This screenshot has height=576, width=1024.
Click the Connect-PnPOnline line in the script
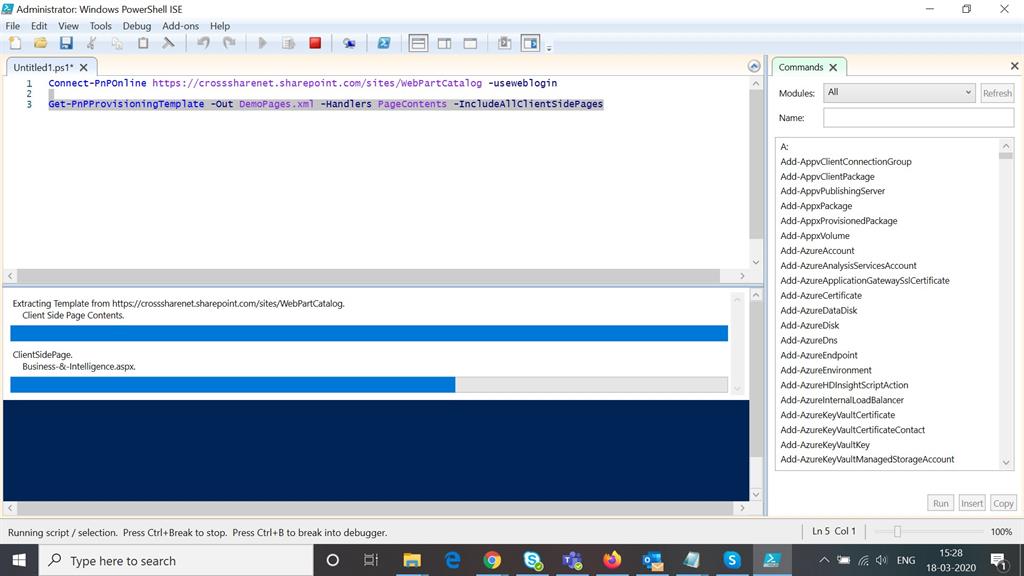click(x=302, y=83)
